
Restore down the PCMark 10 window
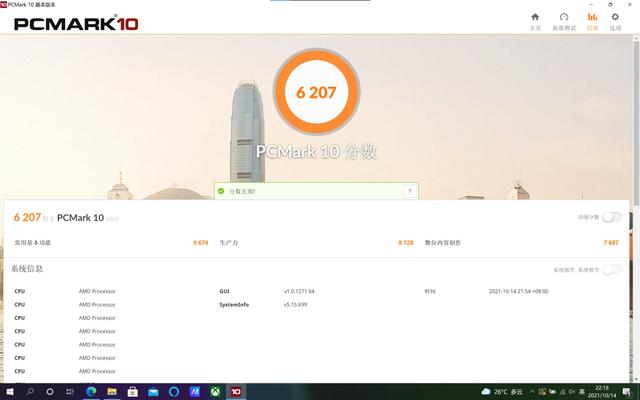pos(610,4)
